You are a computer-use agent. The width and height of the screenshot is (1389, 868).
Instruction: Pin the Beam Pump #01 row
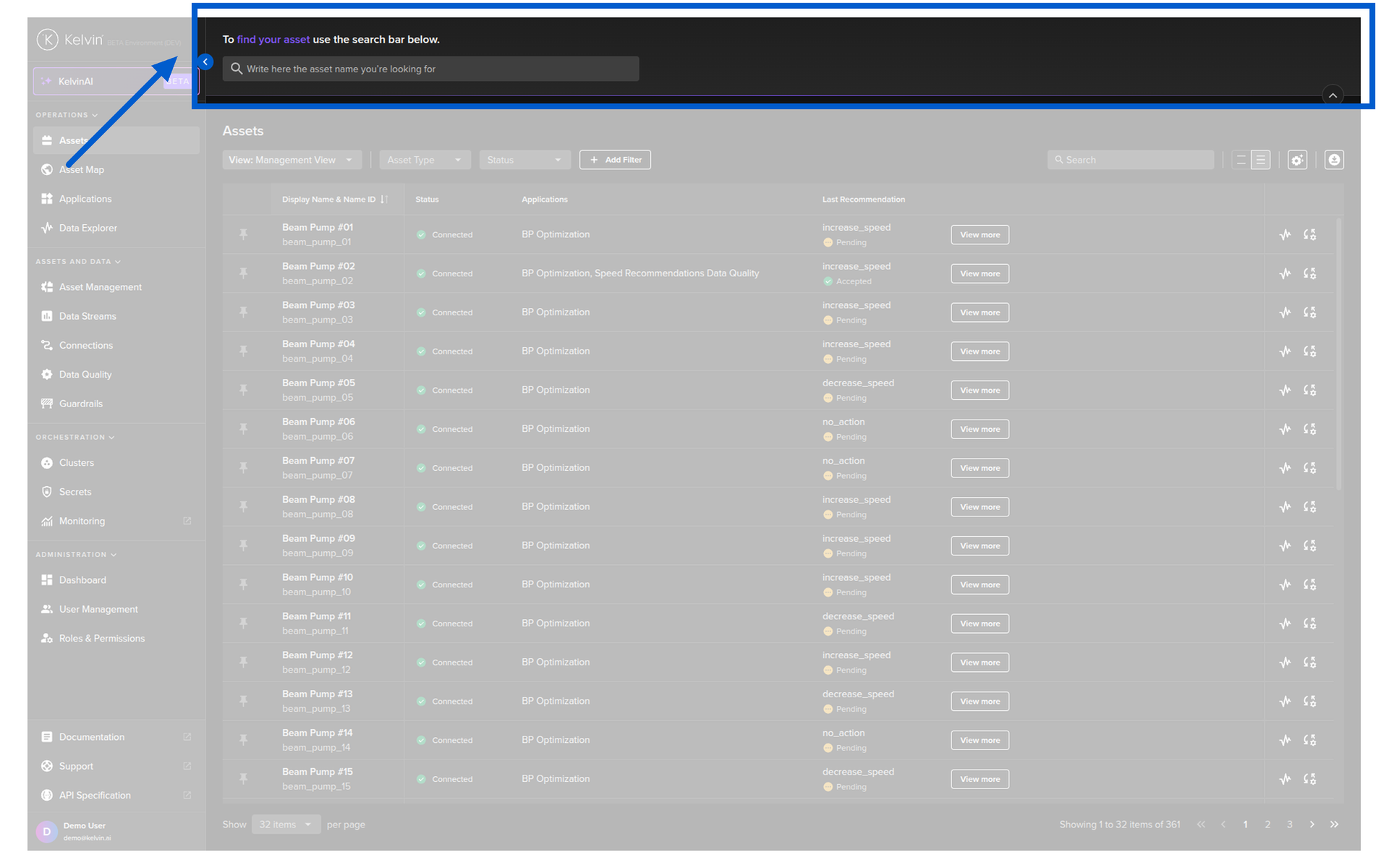243,234
